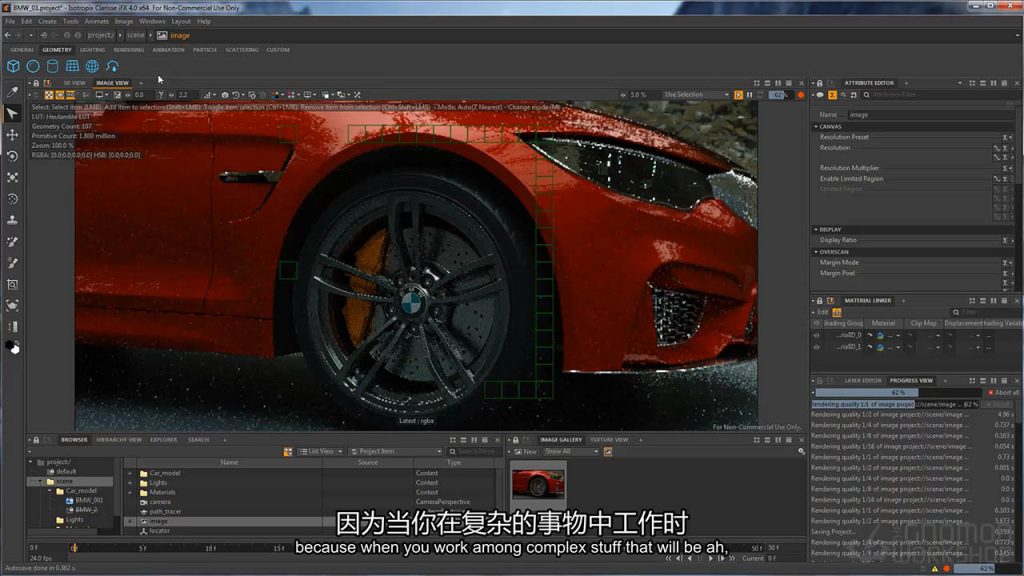
Task: Toggle lock on Material Linker panel
Action: [x=820, y=300]
